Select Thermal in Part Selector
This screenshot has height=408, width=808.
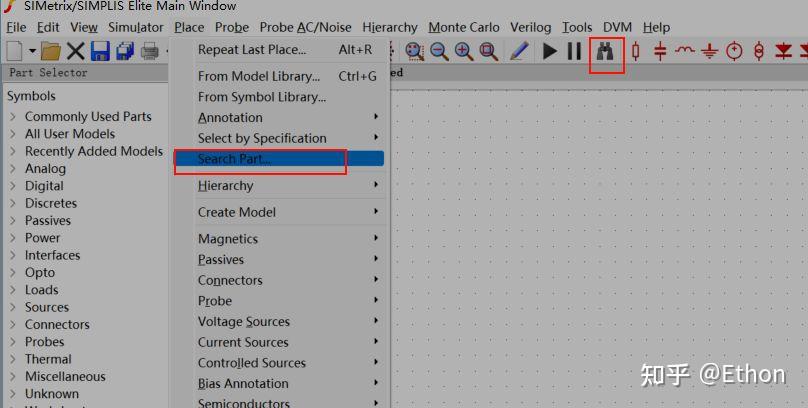click(x=48, y=359)
